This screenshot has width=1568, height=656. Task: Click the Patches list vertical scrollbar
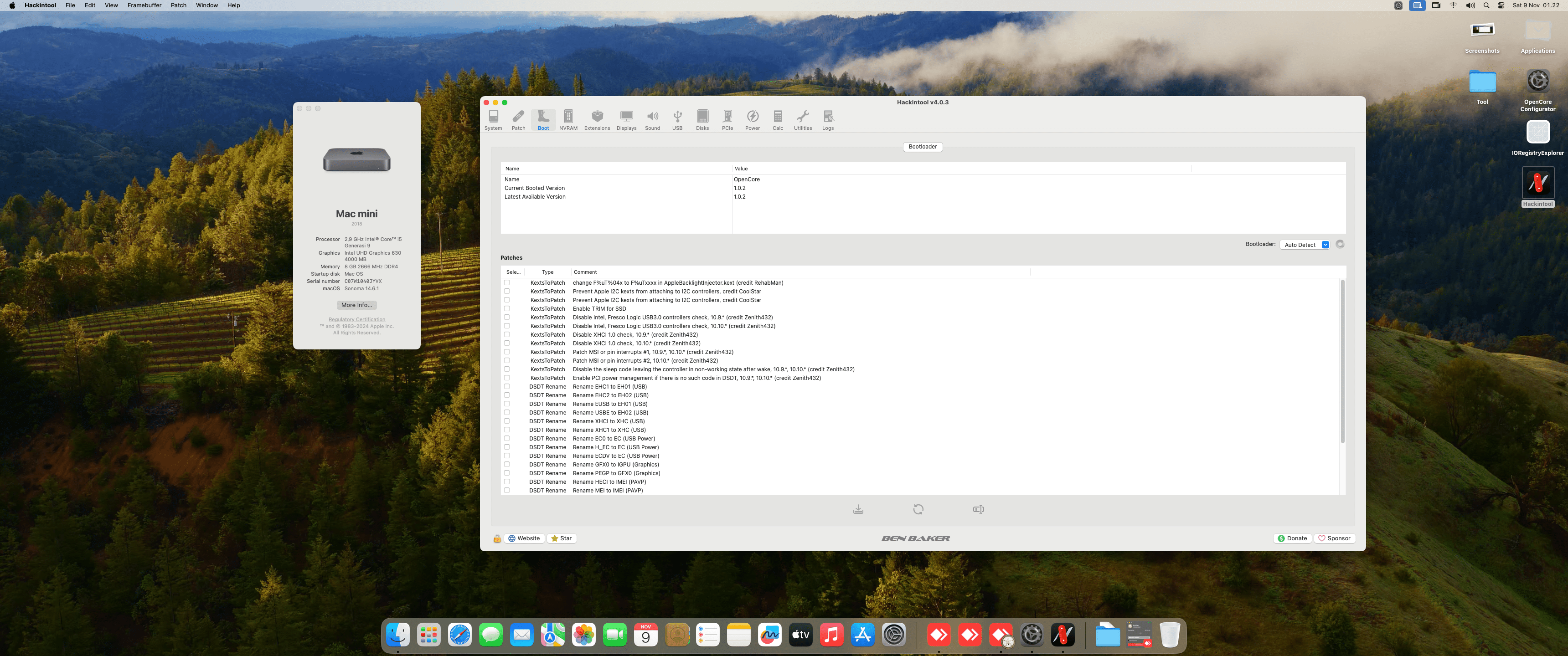[x=1342, y=361]
